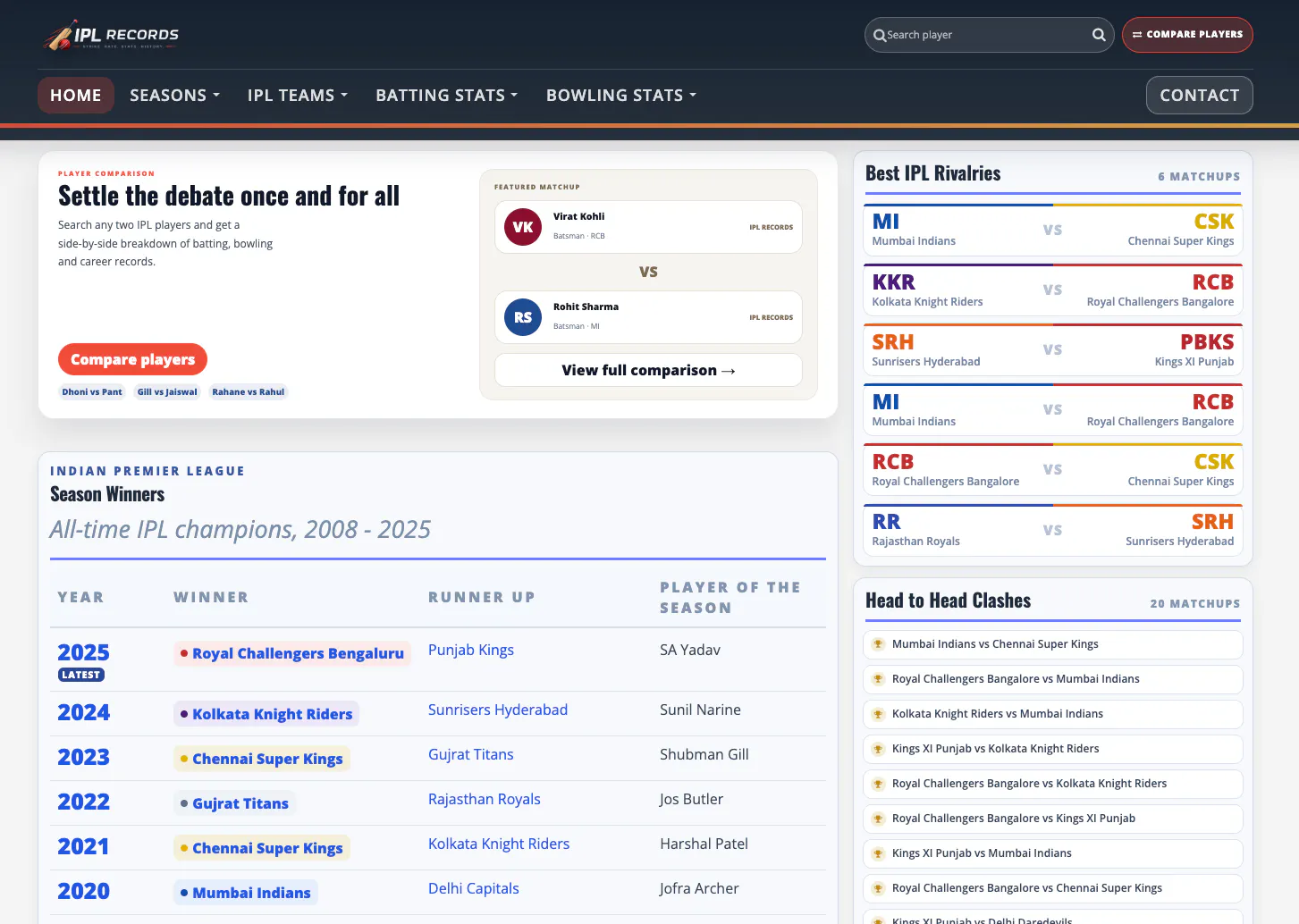Open the Rohit Sharma featured player card
This screenshot has width=1299, height=924.
(648, 317)
